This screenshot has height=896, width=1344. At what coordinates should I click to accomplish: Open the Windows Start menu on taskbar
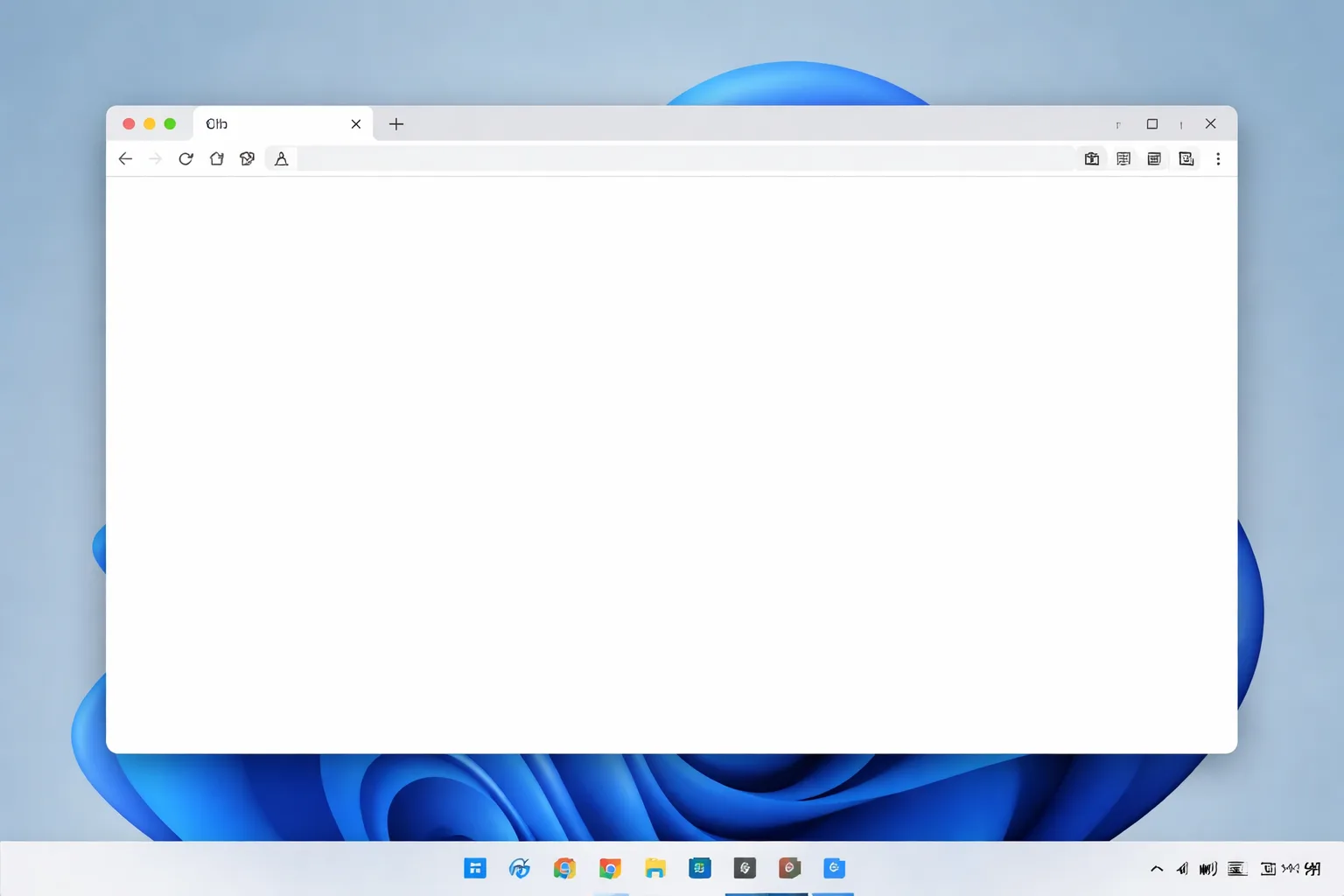pos(475,868)
